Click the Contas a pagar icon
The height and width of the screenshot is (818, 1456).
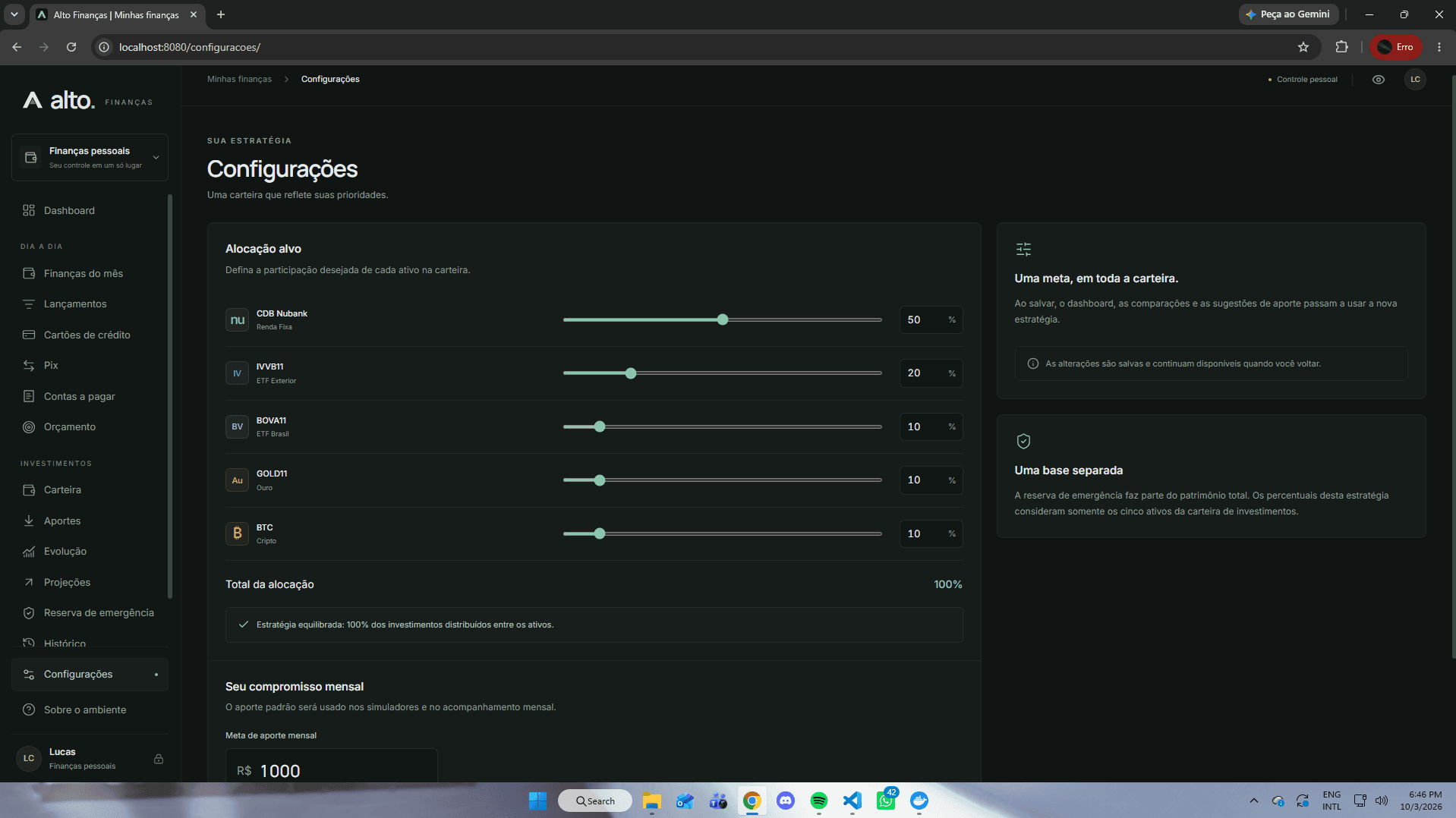pos(29,396)
